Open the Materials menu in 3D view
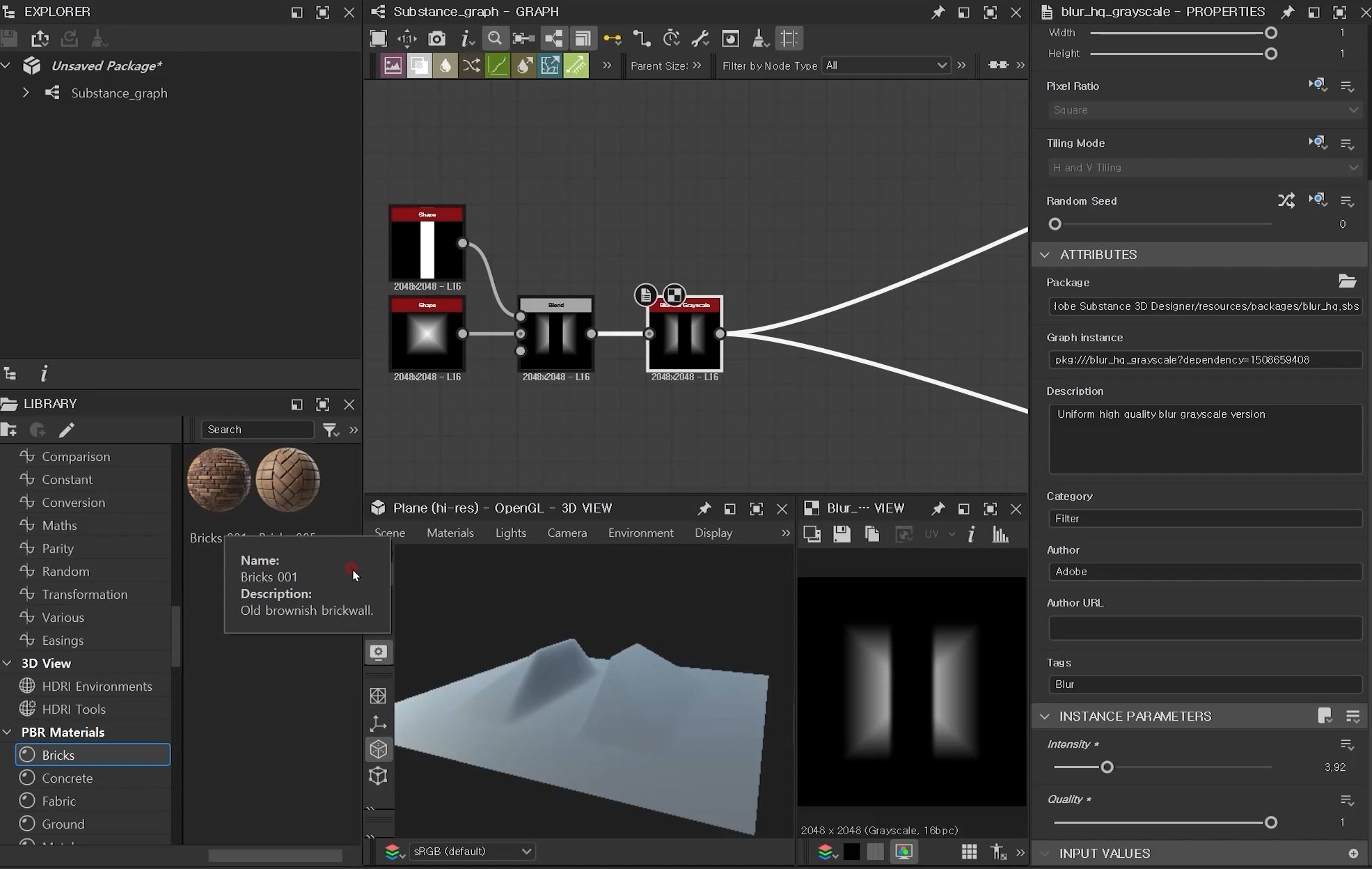 point(450,533)
